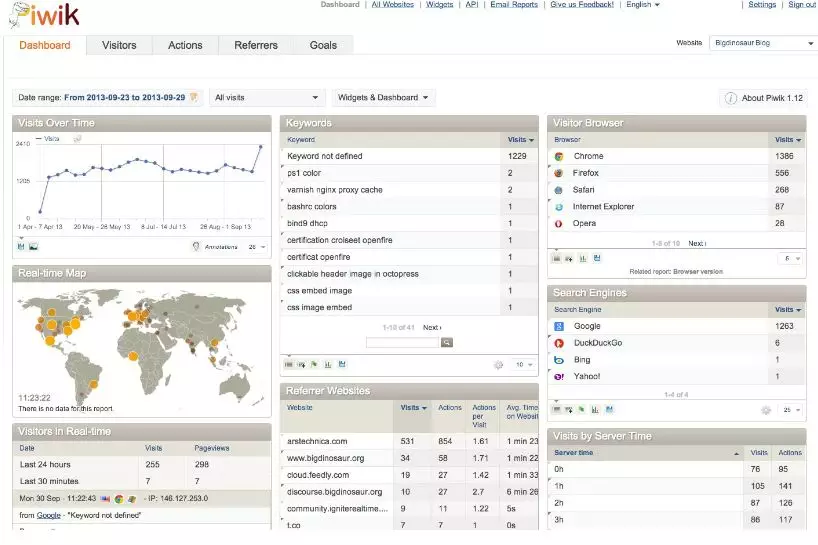The image size is (818, 545).
Task: Click the DuckDuckGo icon in Search Engines
Action: [559, 343]
